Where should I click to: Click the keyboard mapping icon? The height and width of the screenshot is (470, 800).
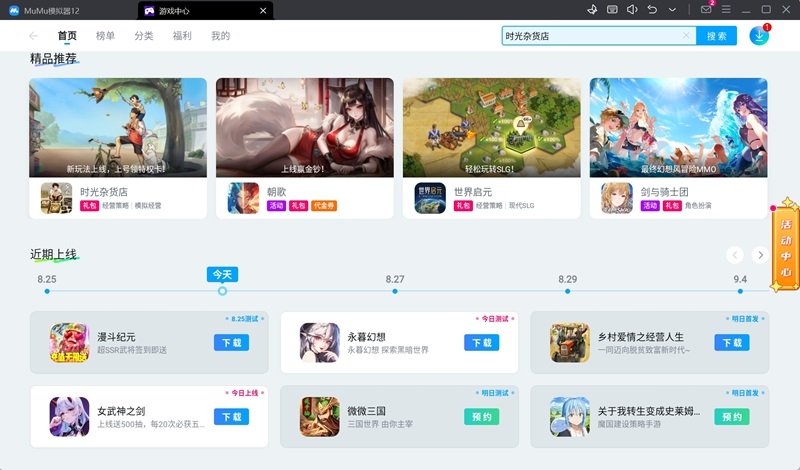pos(612,9)
